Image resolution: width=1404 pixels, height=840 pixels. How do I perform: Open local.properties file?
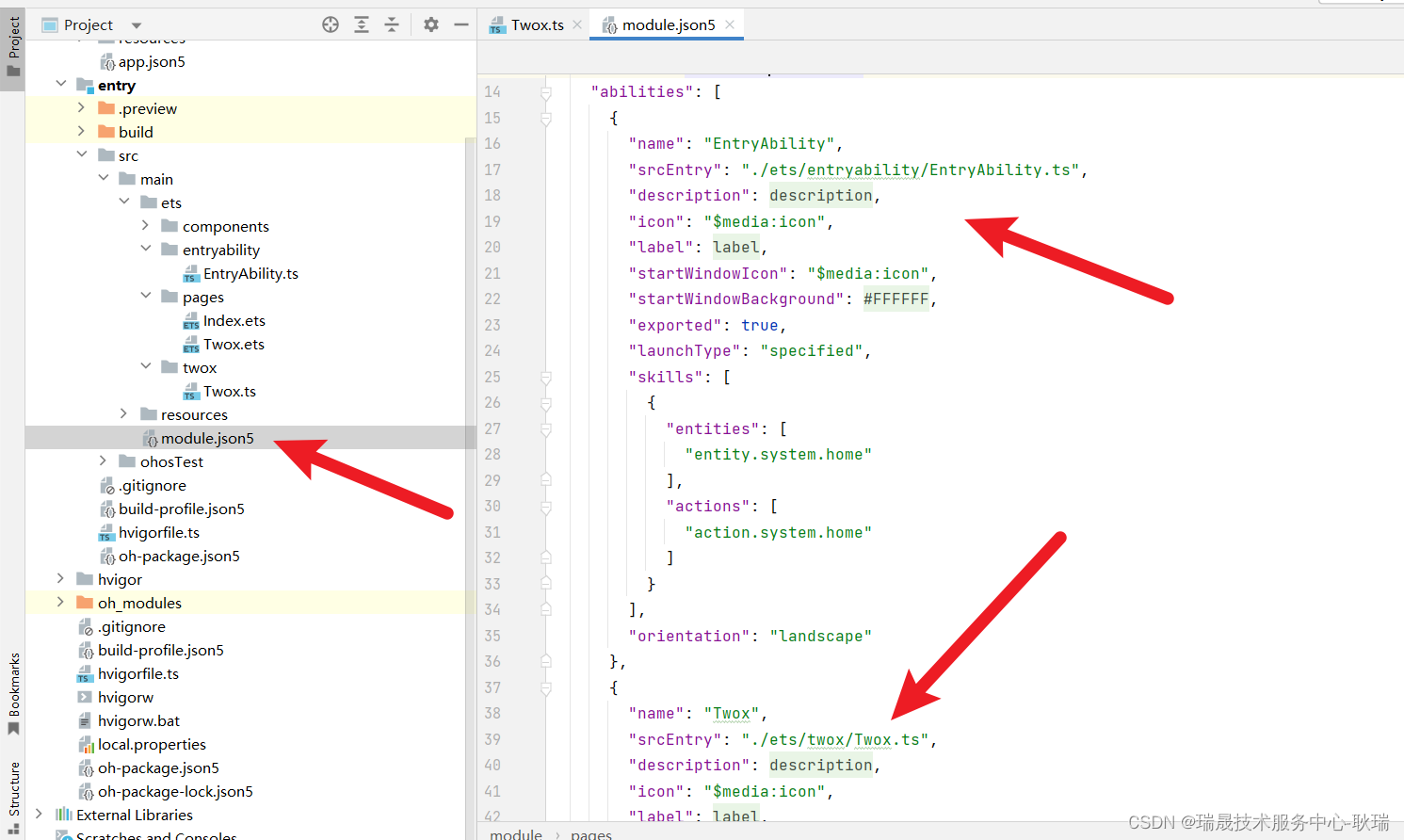(x=152, y=745)
